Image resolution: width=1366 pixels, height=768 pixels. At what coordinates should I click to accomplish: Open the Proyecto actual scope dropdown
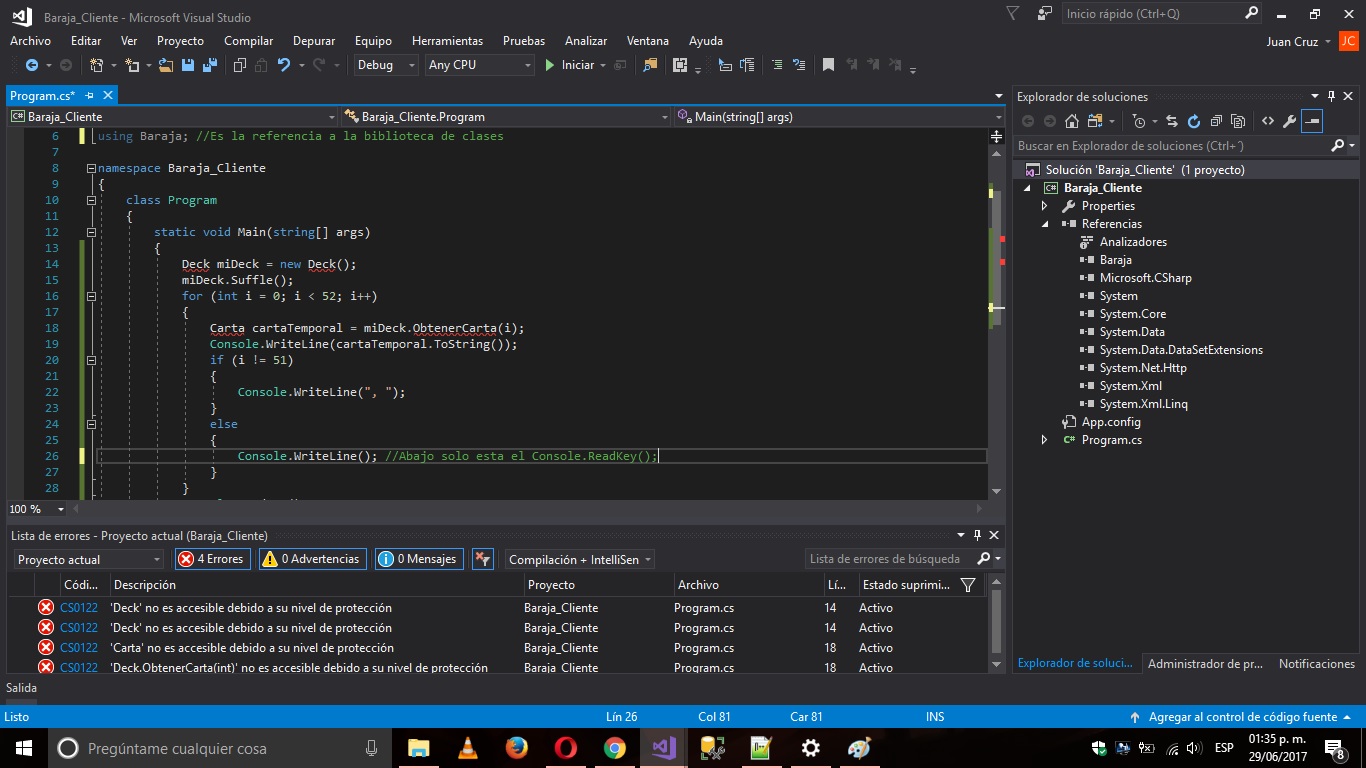pyautogui.click(x=88, y=559)
